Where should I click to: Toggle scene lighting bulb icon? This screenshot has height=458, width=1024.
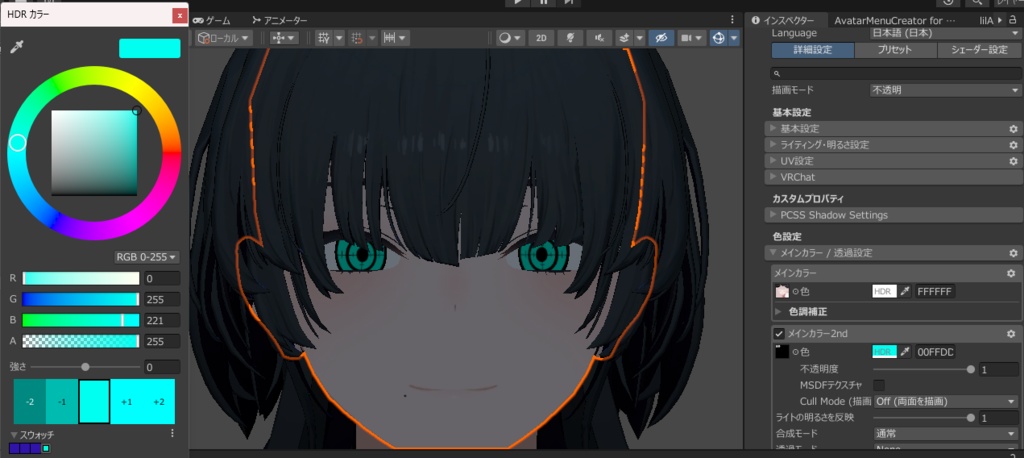click(570, 38)
